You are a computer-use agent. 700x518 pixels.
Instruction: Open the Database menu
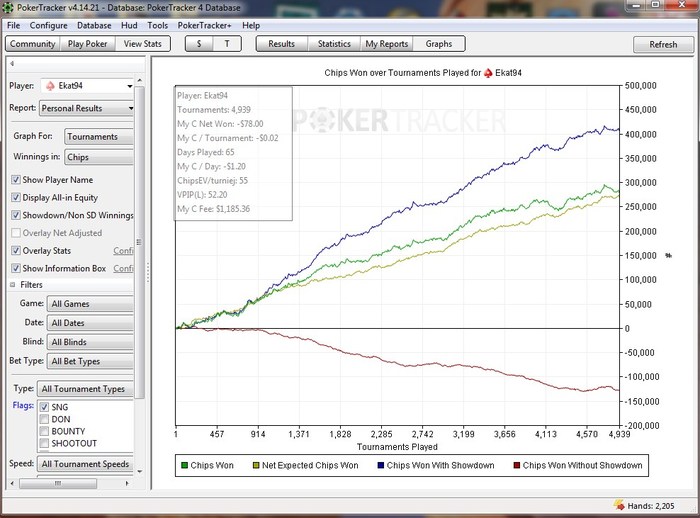click(x=94, y=25)
